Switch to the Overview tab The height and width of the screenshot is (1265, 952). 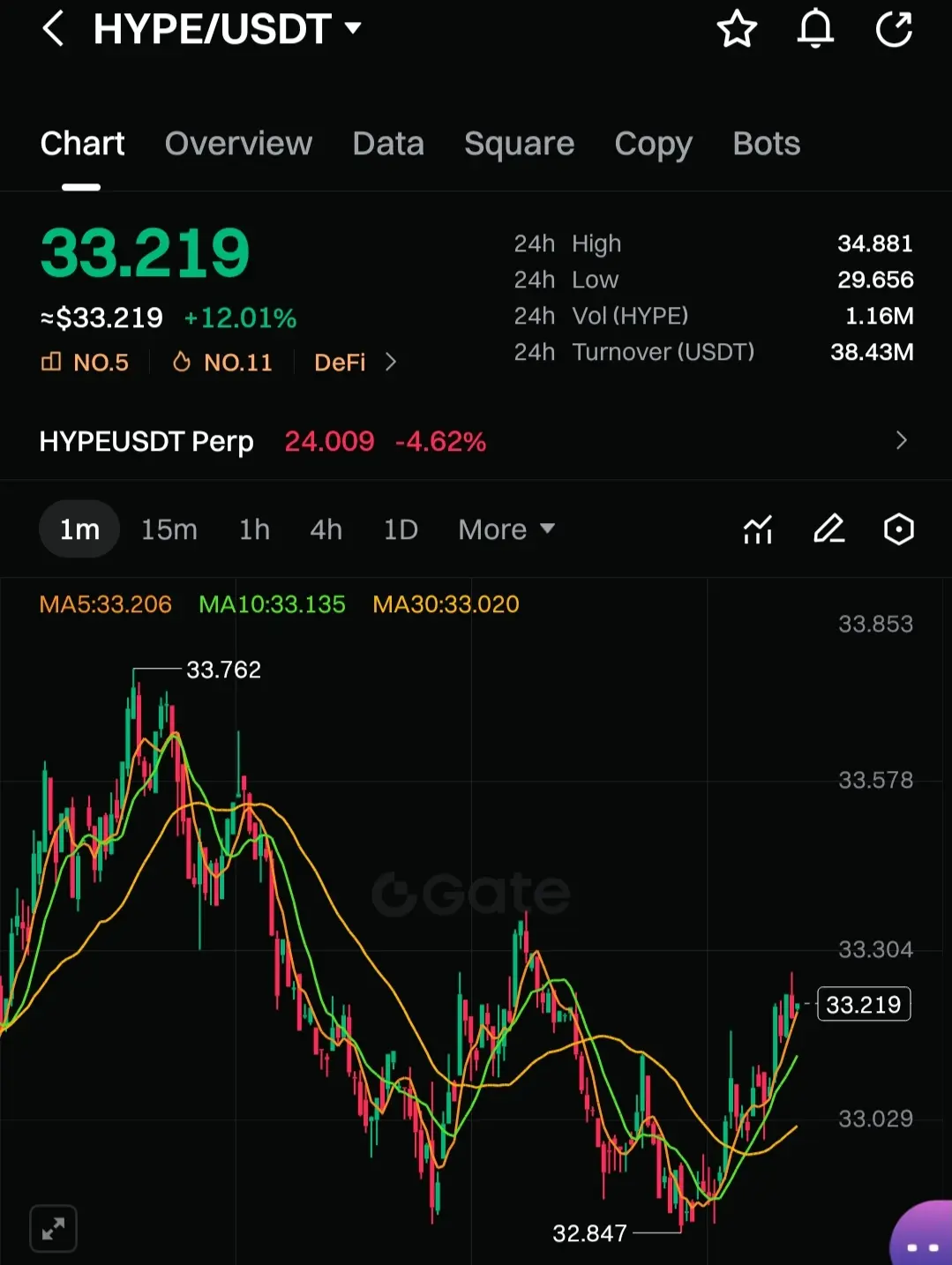(238, 143)
